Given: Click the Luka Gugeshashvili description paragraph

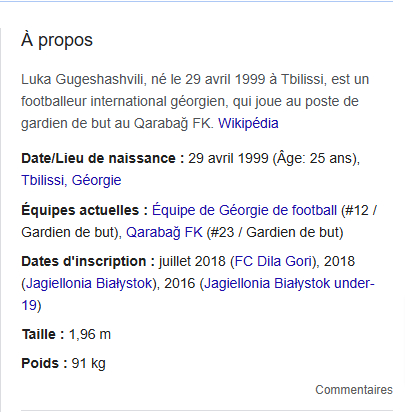Looking at the screenshot, I should click(x=195, y=101).
